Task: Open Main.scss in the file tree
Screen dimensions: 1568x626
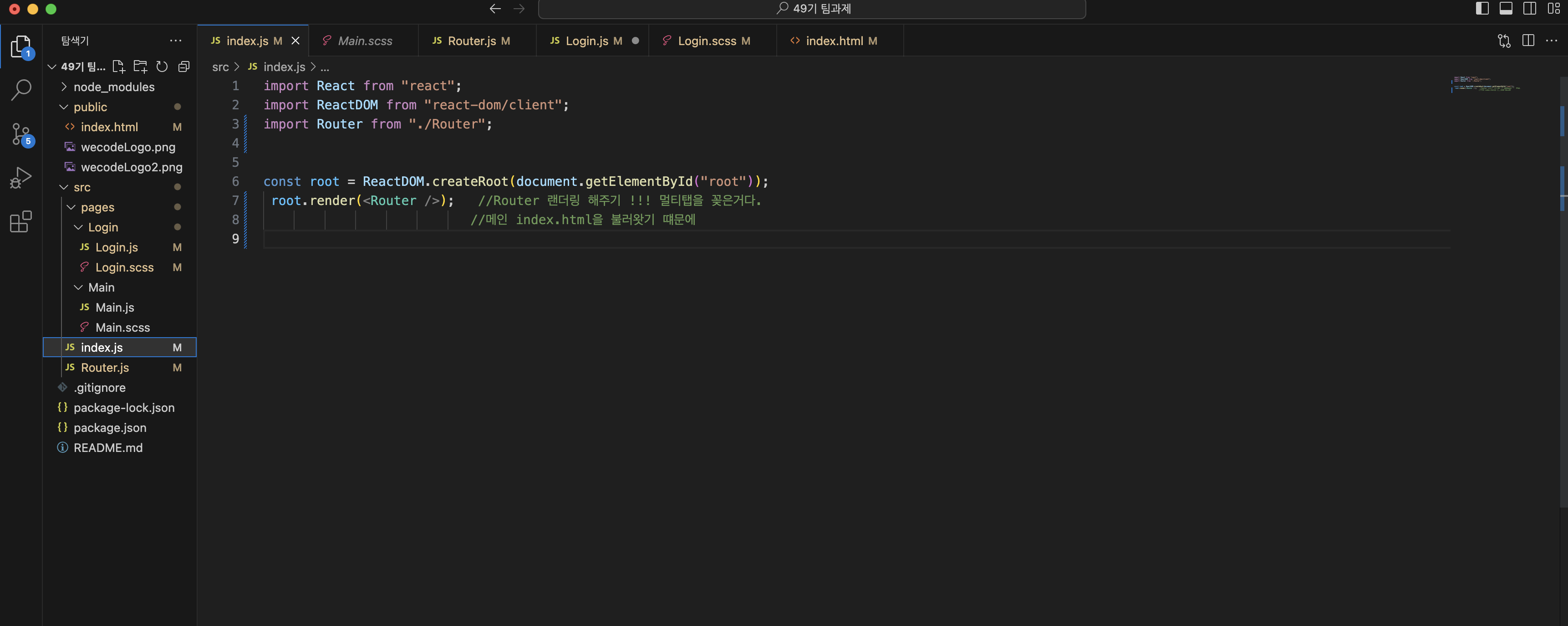Action: pyautogui.click(x=119, y=328)
